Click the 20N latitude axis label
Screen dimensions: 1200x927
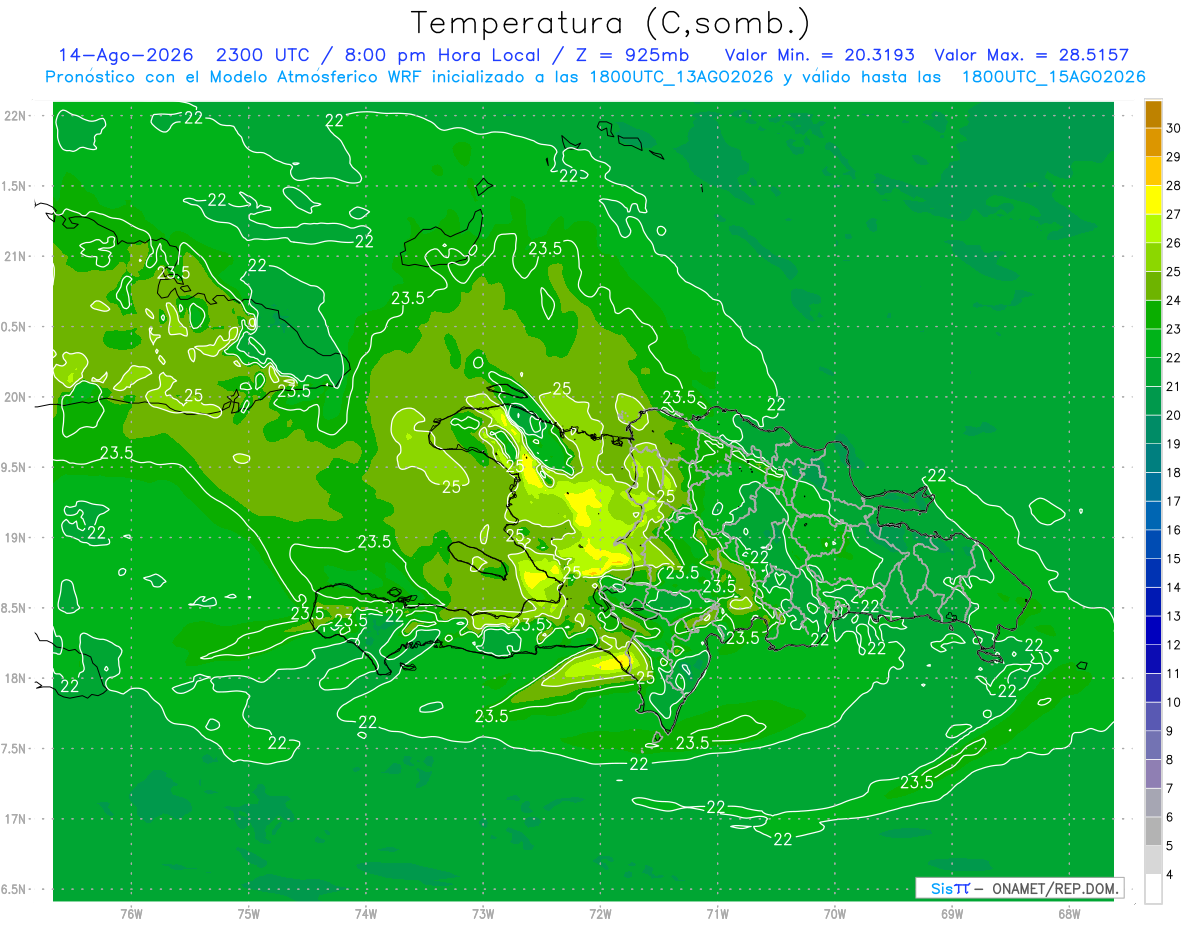[x=16, y=397]
